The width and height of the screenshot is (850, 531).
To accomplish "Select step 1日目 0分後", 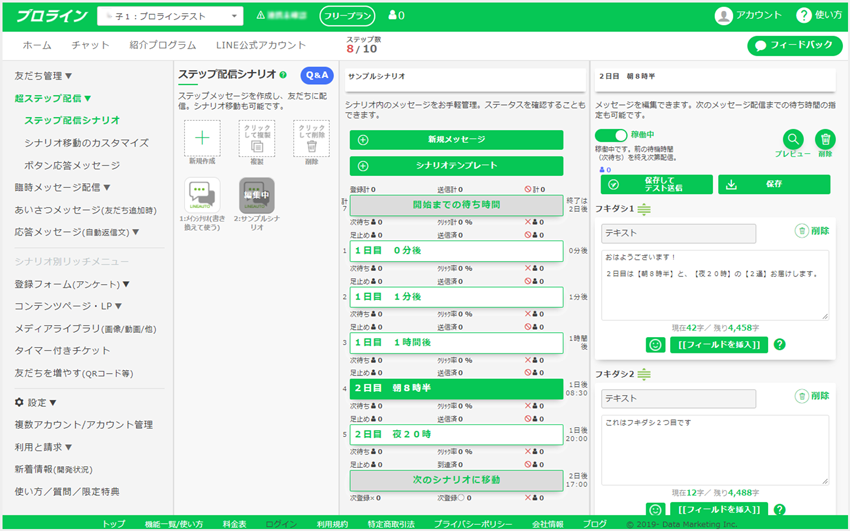I will pos(456,251).
